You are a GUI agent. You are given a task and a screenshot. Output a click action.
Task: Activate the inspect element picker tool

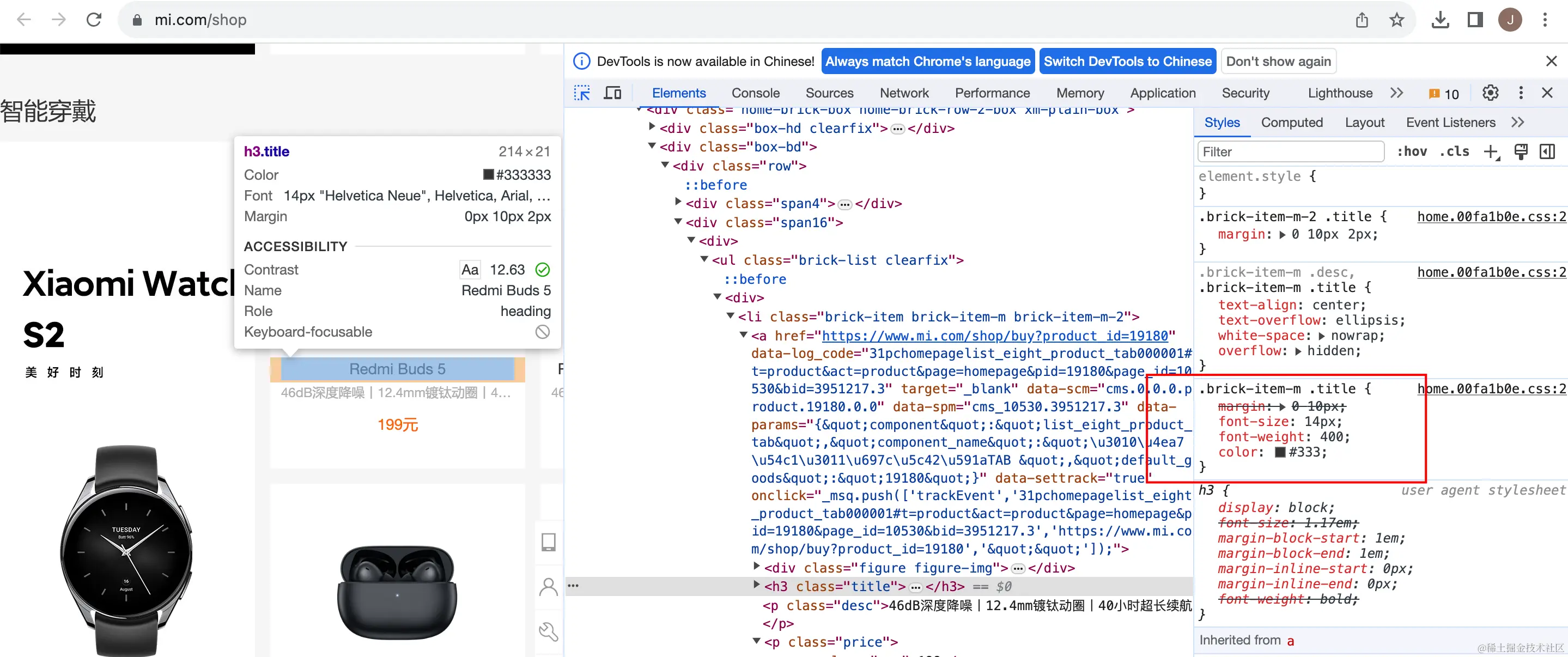pyautogui.click(x=582, y=93)
